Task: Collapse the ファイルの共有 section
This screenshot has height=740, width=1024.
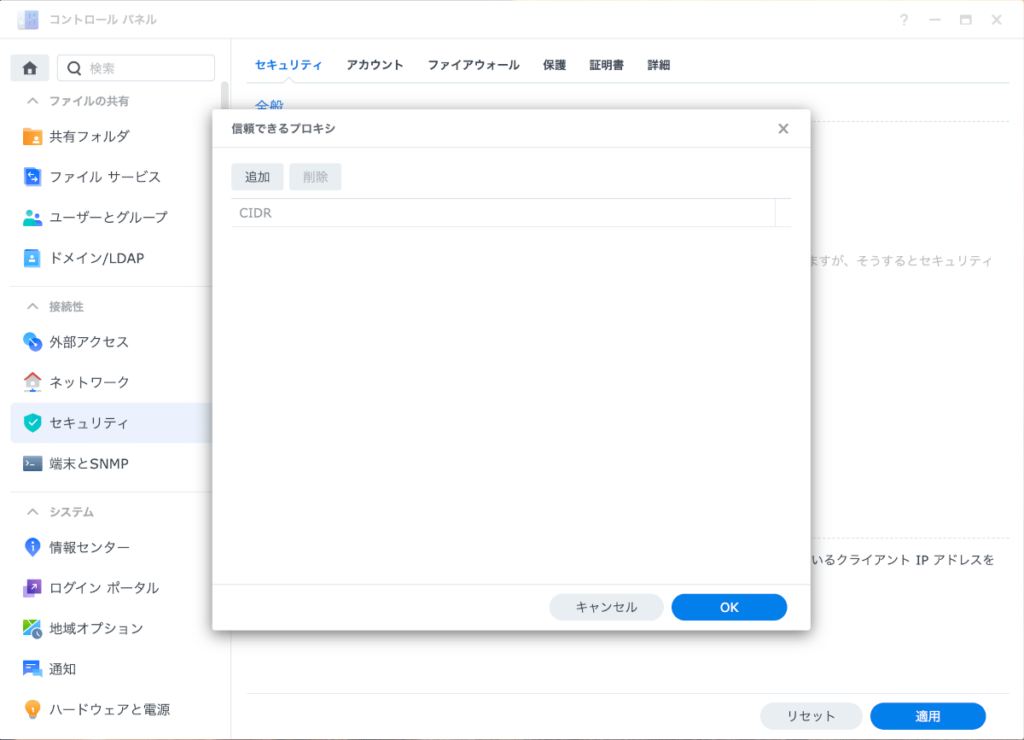Action: 32,101
